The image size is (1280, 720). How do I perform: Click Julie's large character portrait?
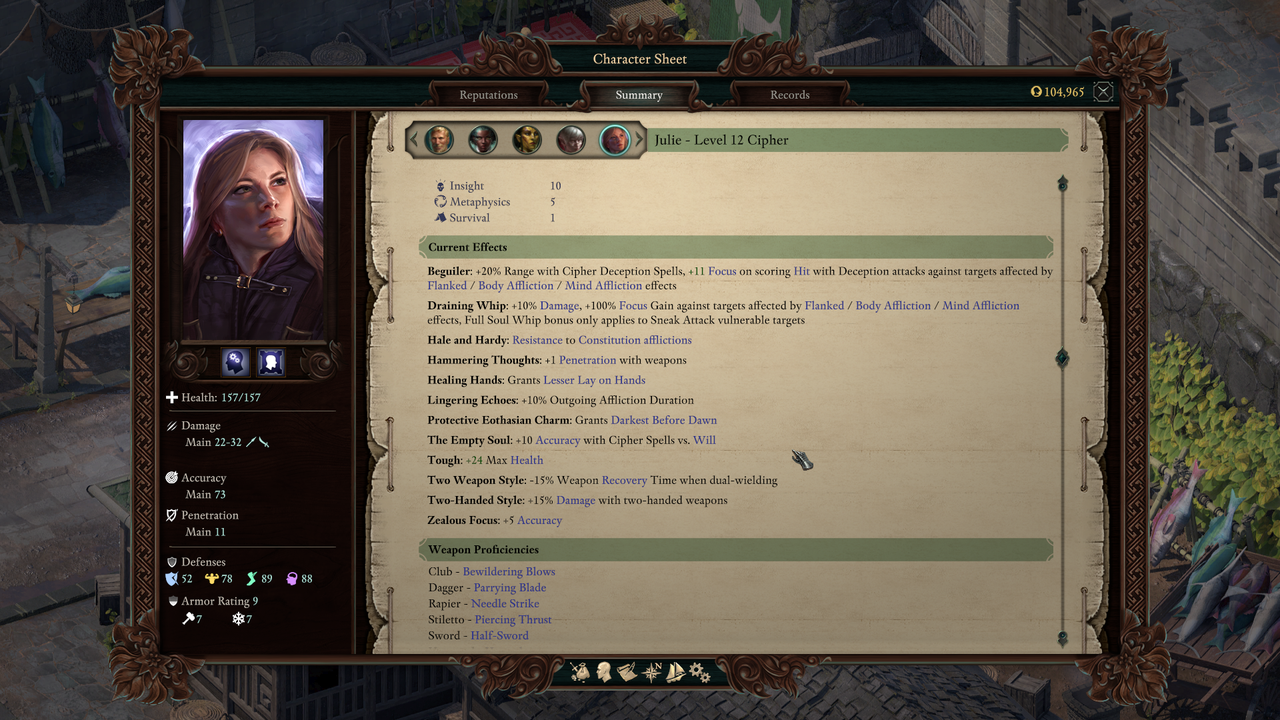point(253,230)
